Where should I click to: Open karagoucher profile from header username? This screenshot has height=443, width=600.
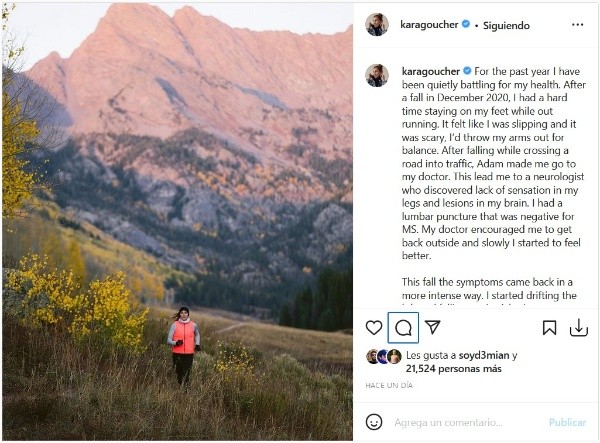tap(430, 25)
